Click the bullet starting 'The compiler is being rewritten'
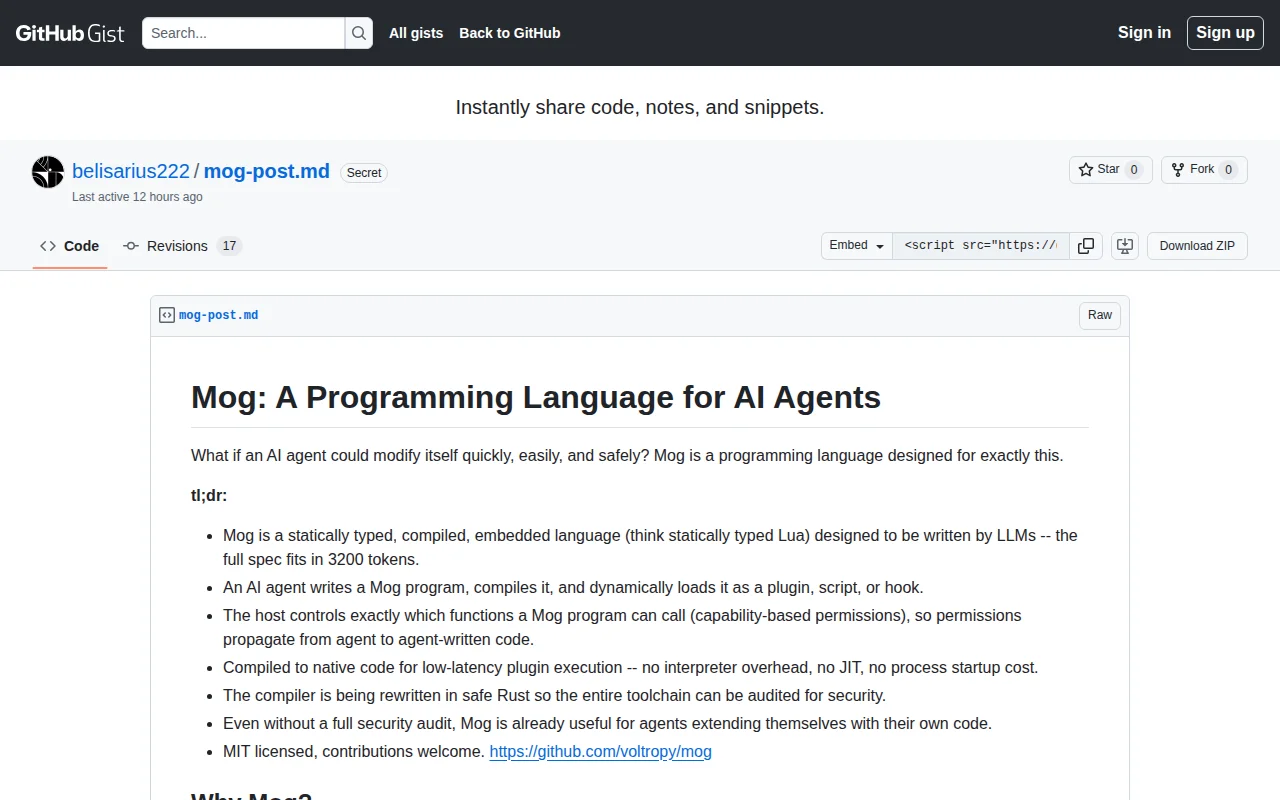 pyautogui.click(x=555, y=695)
